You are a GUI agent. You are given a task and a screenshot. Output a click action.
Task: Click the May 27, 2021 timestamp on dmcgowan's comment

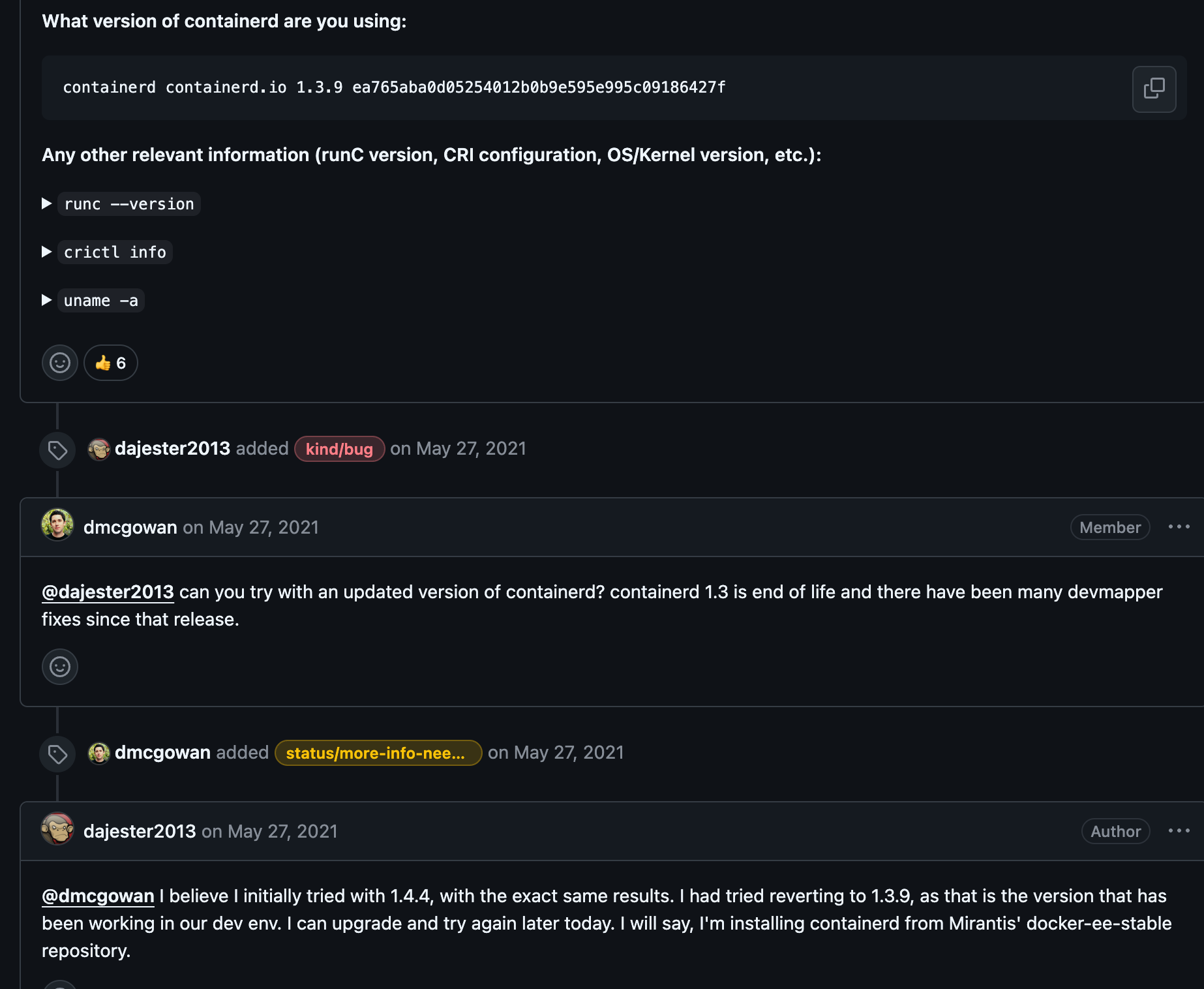[x=263, y=527]
